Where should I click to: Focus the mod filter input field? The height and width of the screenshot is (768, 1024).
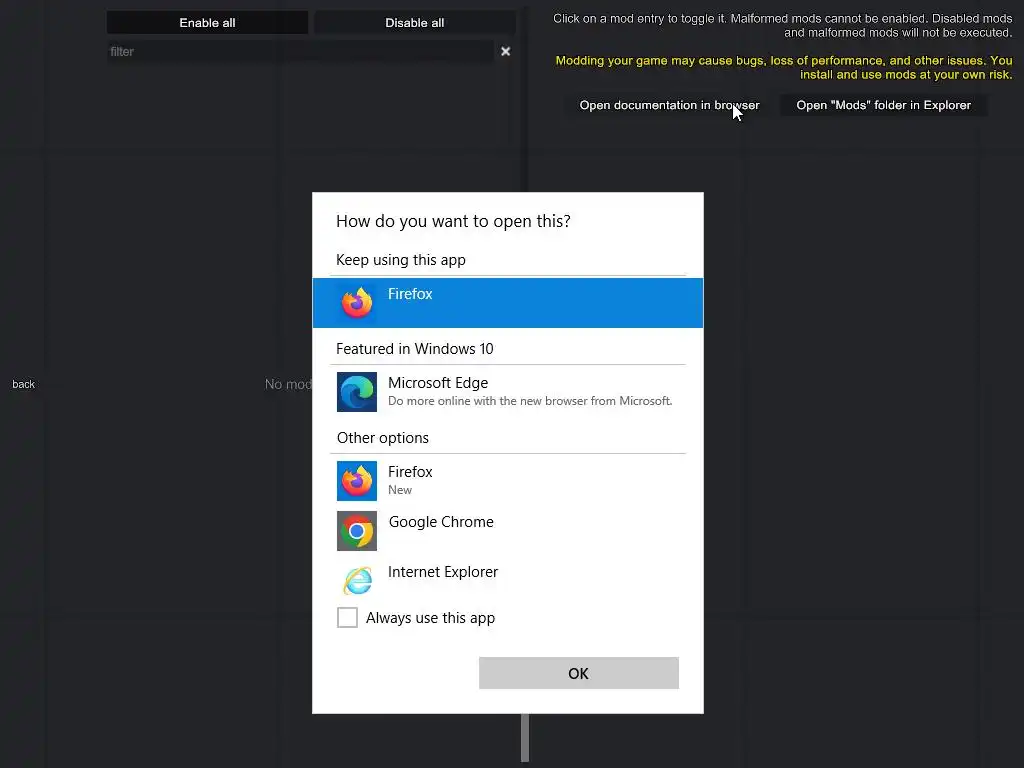click(x=300, y=52)
